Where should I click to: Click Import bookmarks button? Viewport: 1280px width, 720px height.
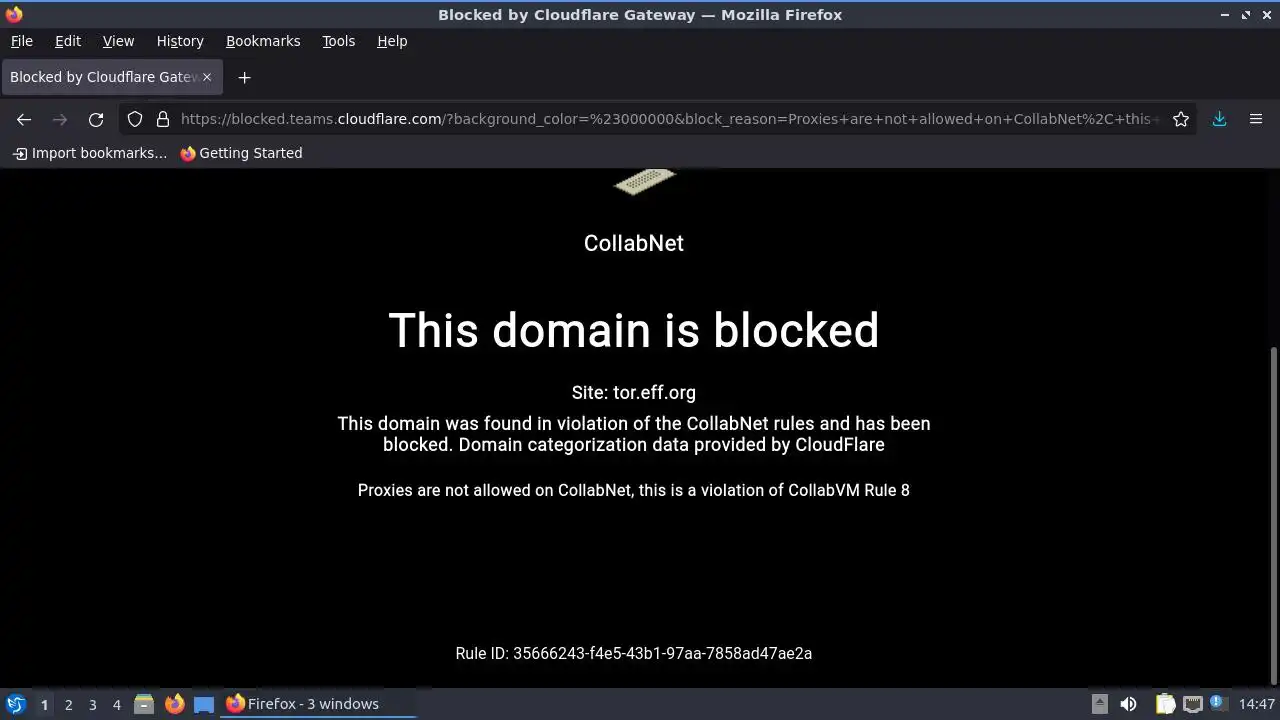(x=90, y=153)
